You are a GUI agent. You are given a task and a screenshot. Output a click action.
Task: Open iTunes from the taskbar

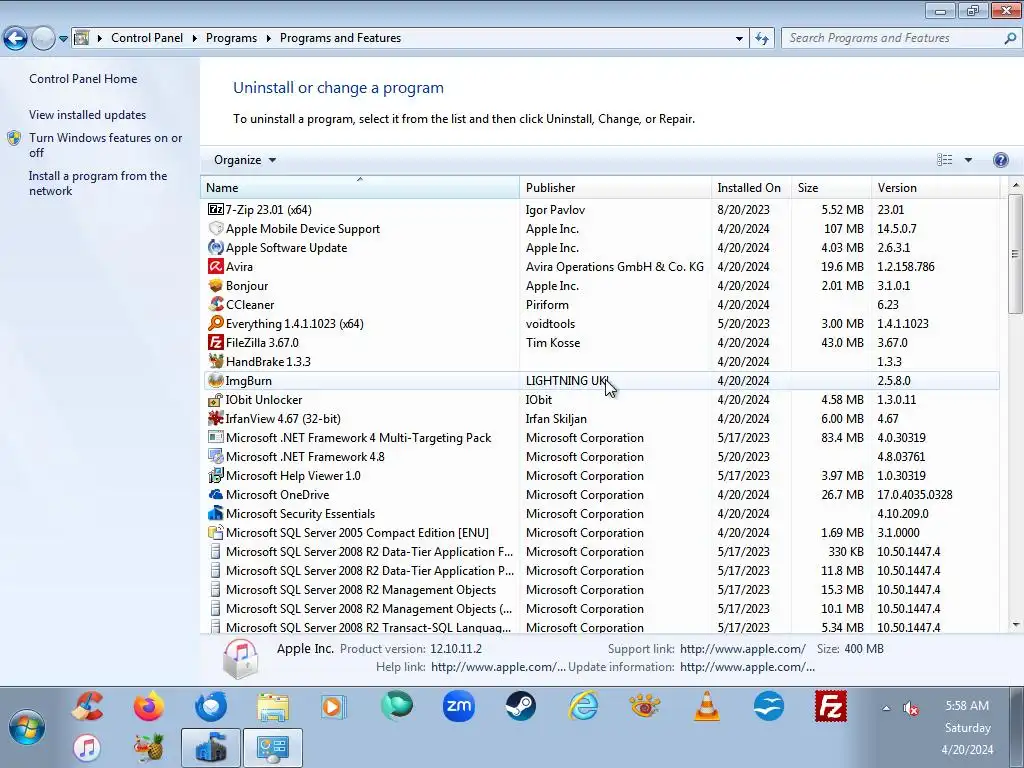click(87, 748)
